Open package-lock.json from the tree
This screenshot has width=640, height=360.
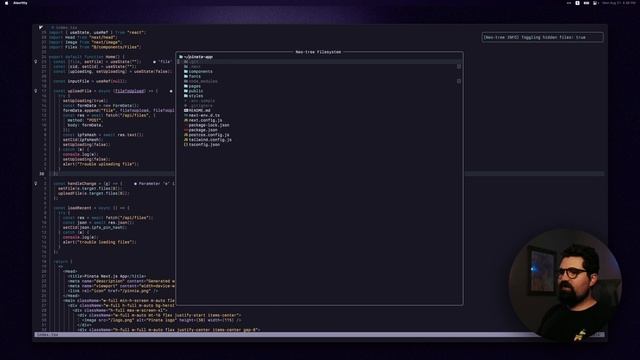(207, 125)
